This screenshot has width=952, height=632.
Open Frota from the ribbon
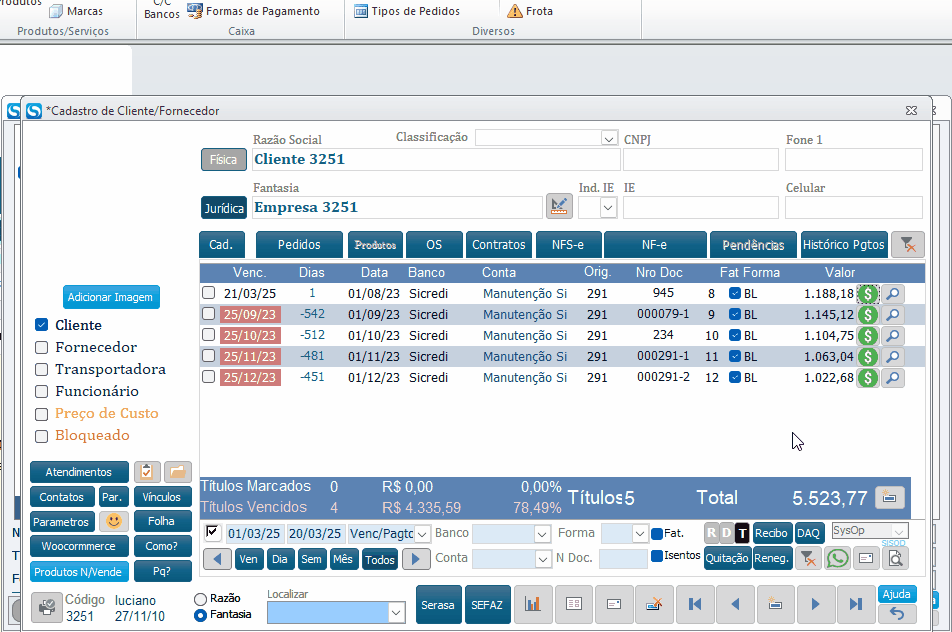pos(532,11)
